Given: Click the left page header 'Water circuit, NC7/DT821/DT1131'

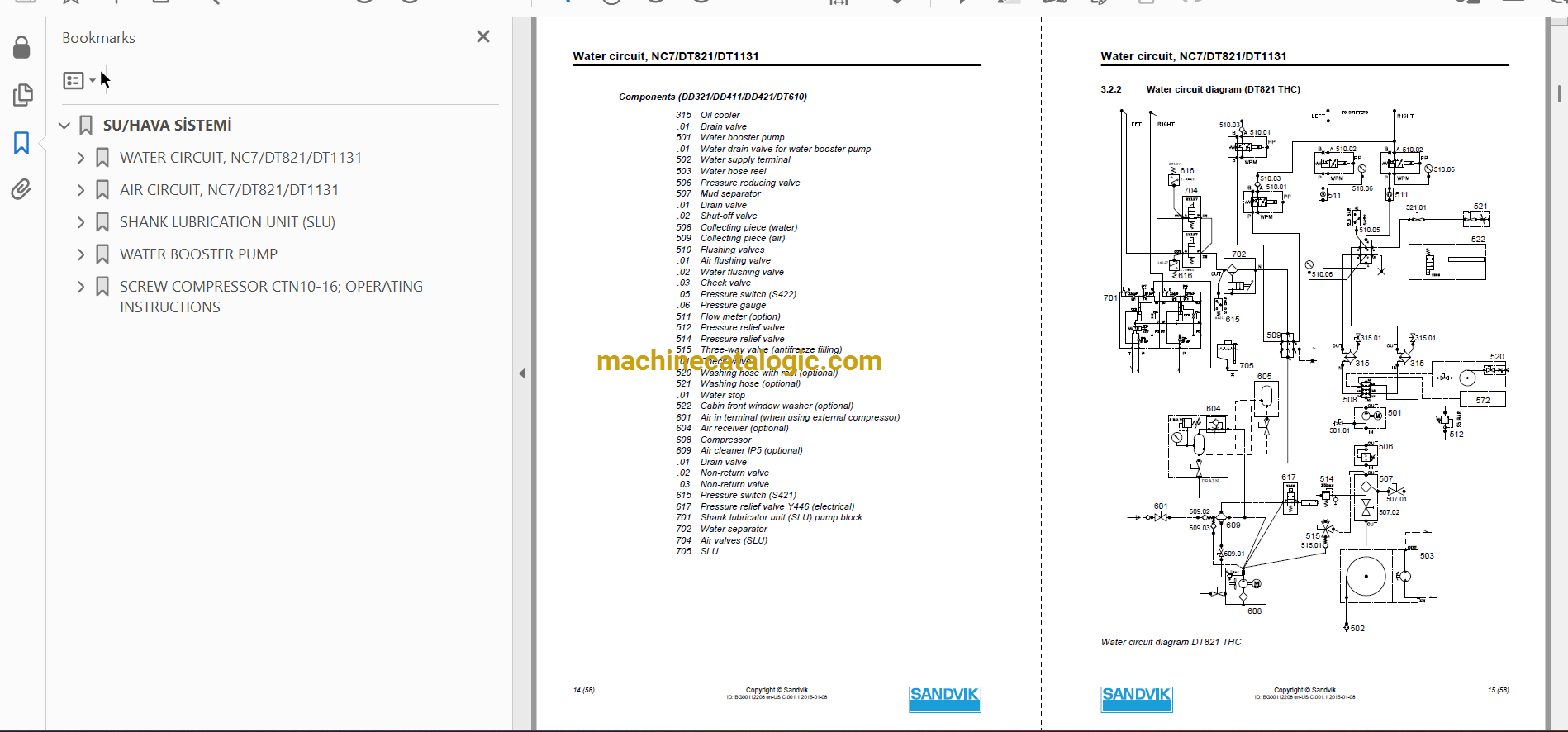Looking at the screenshot, I should click(666, 56).
